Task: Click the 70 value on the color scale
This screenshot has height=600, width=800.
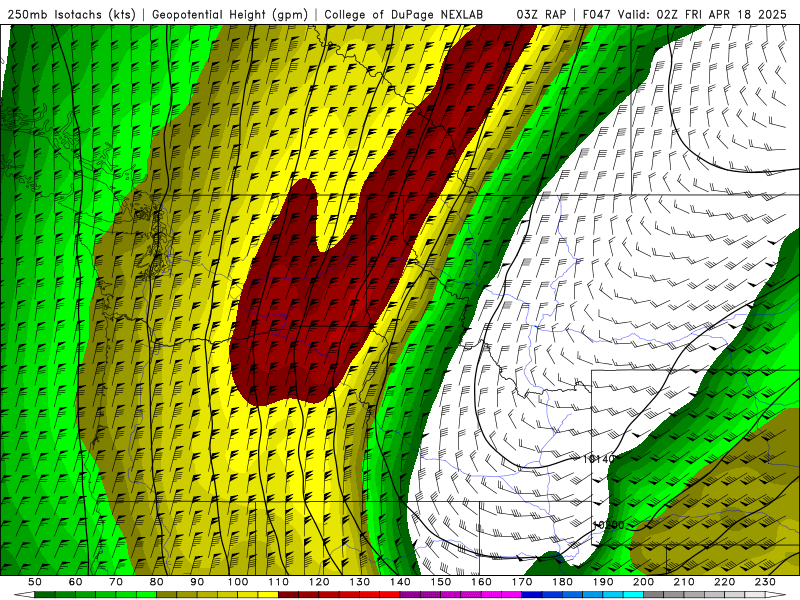Action: tap(116, 582)
